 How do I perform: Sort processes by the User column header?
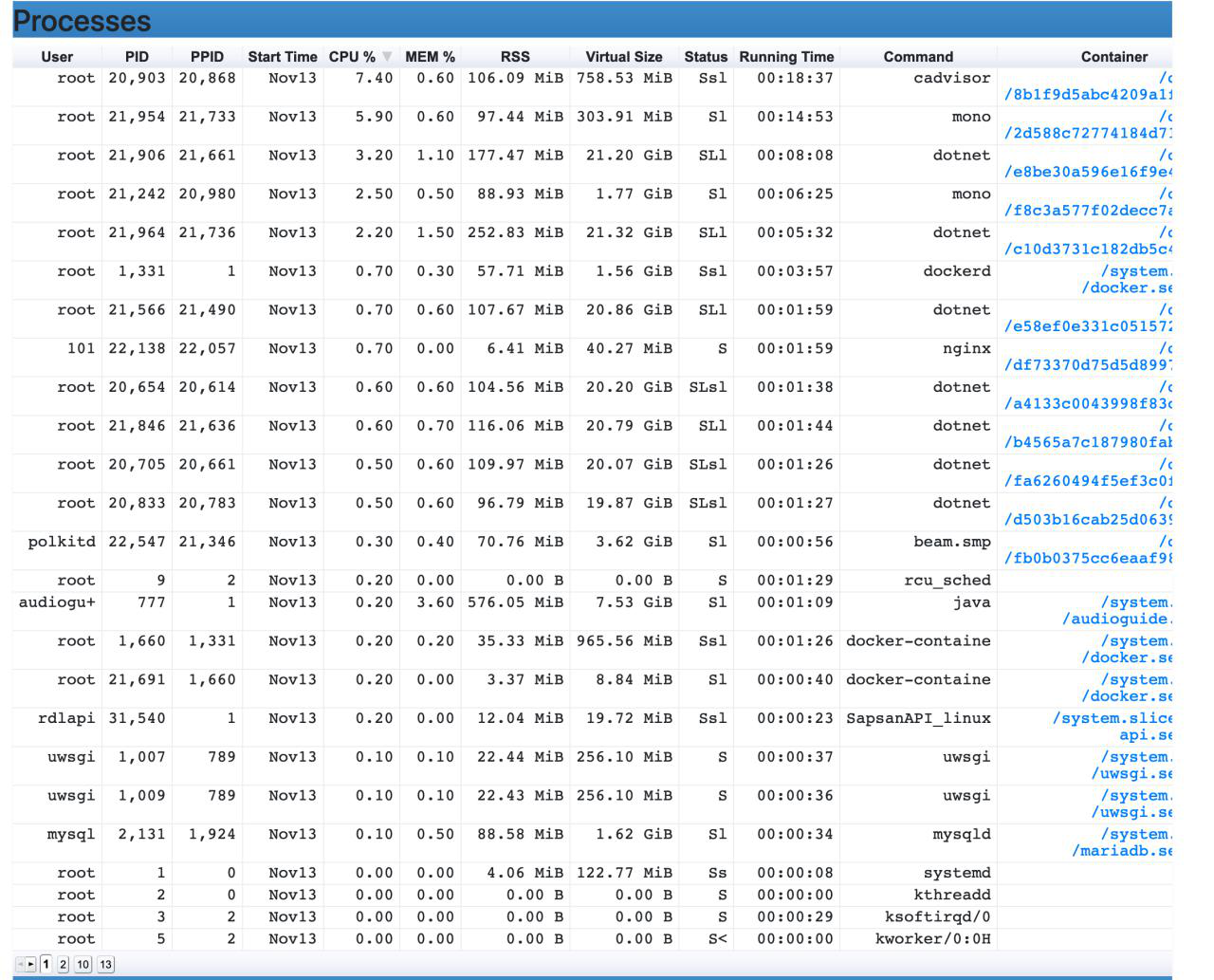[x=57, y=57]
